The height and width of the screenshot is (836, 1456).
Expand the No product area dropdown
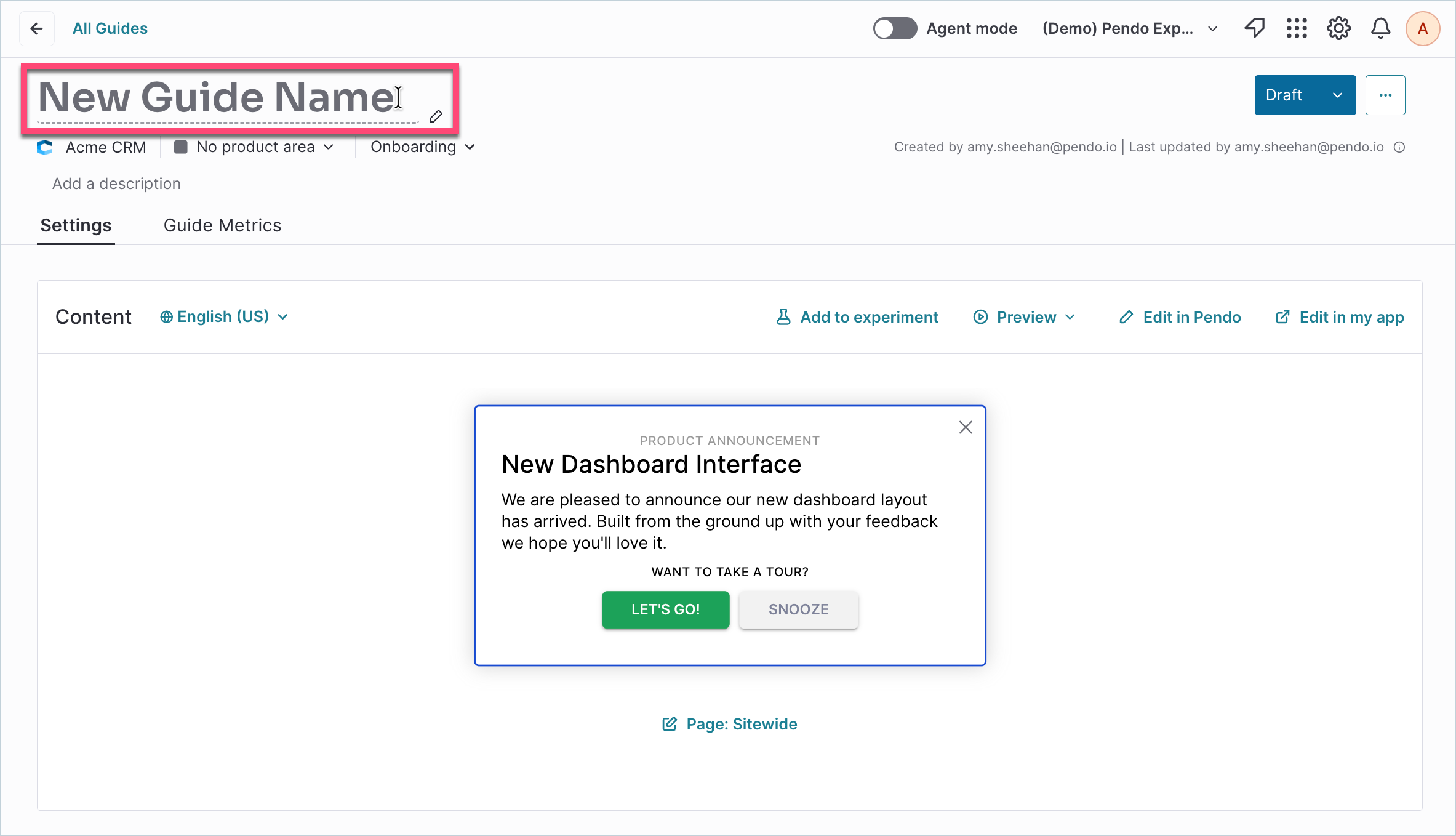point(254,147)
